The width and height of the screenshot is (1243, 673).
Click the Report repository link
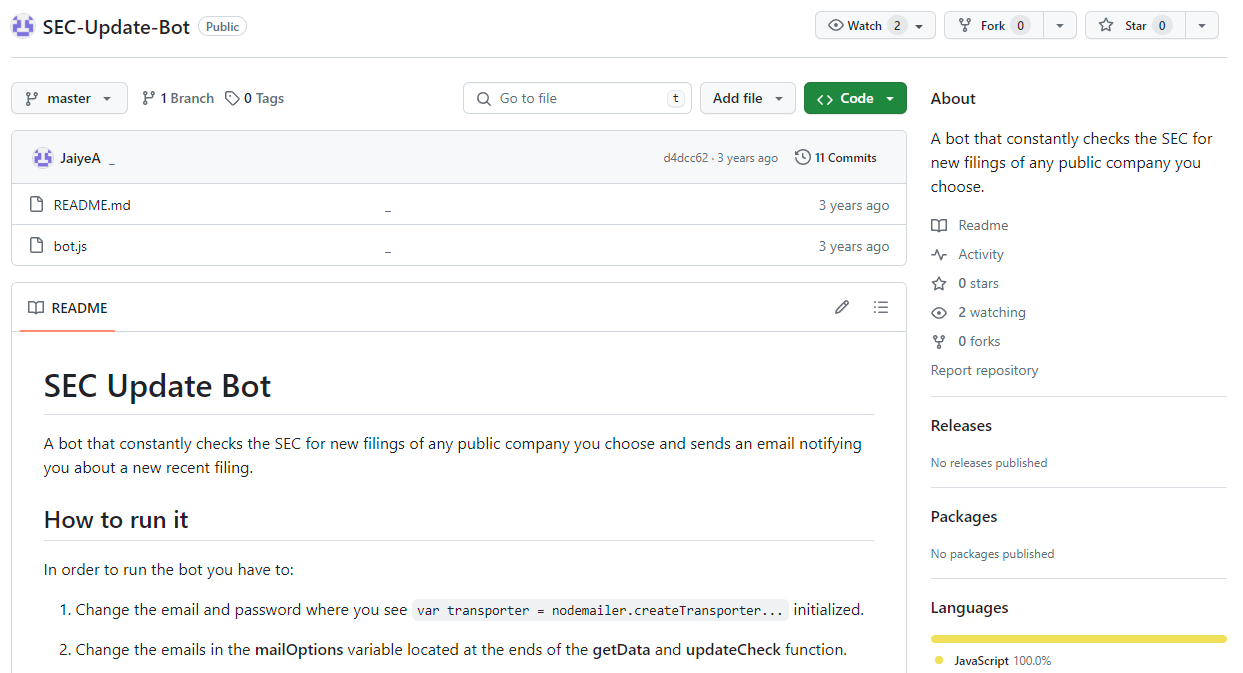pos(984,371)
